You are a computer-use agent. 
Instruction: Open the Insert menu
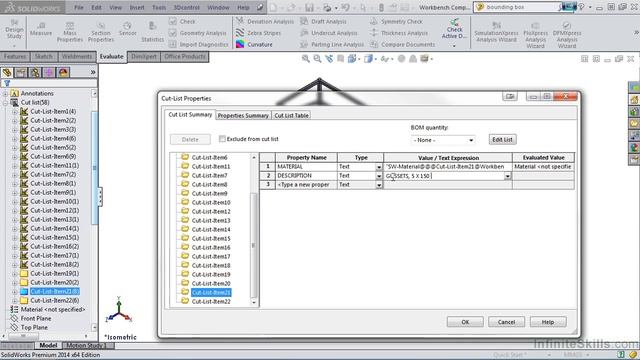137,7
